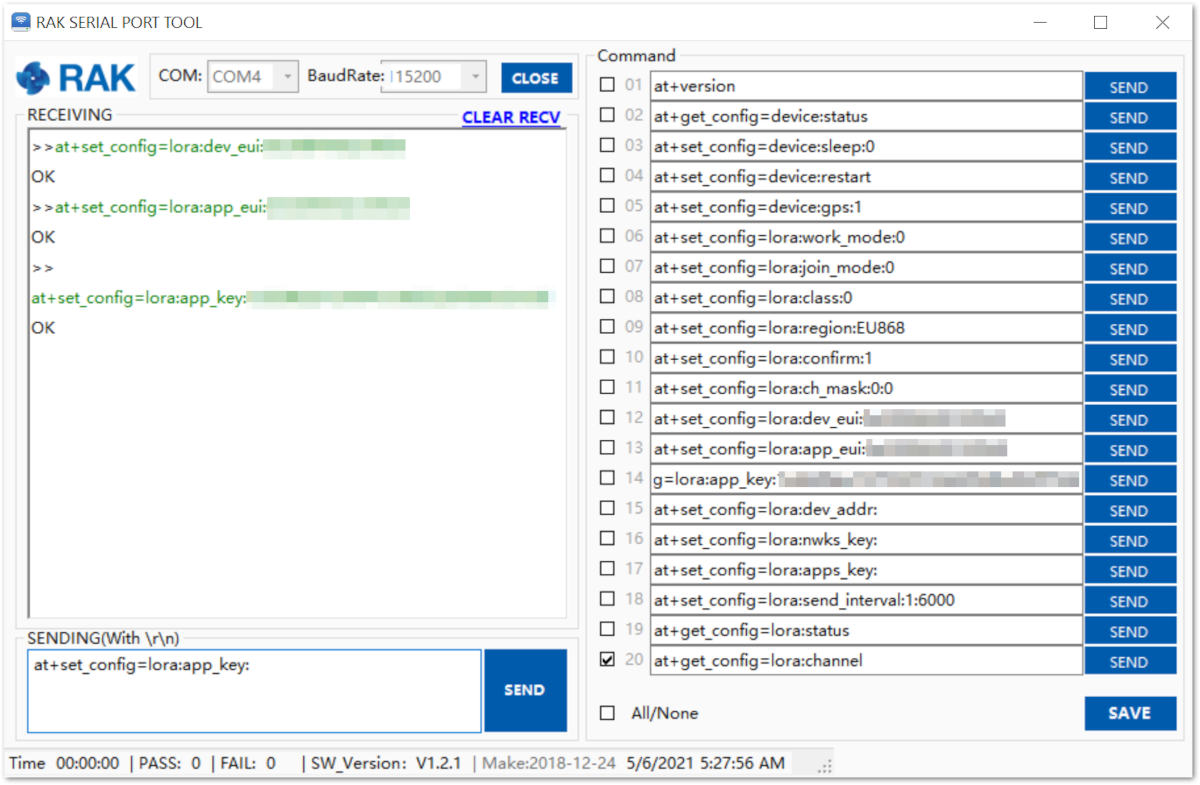
Task: Click the large SEND button under SENDING
Action: click(525, 690)
